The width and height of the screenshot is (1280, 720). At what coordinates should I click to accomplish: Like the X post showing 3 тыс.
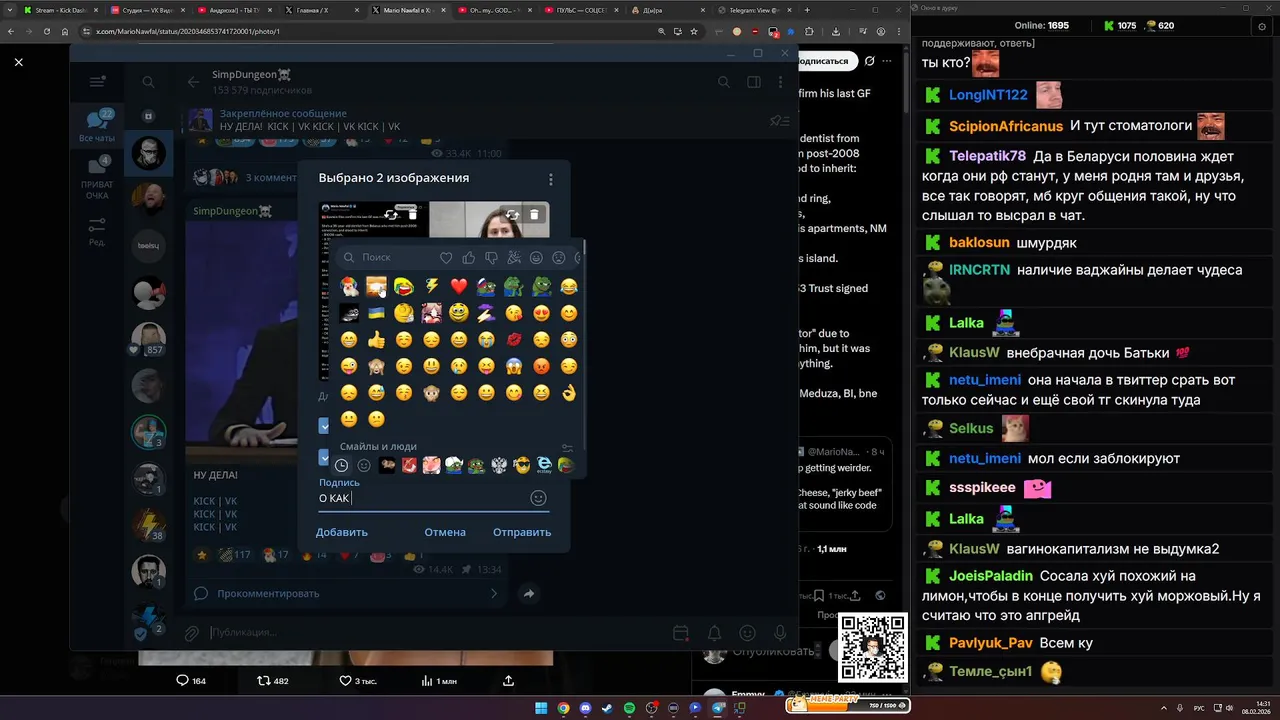pyautogui.click(x=358, y=681)
